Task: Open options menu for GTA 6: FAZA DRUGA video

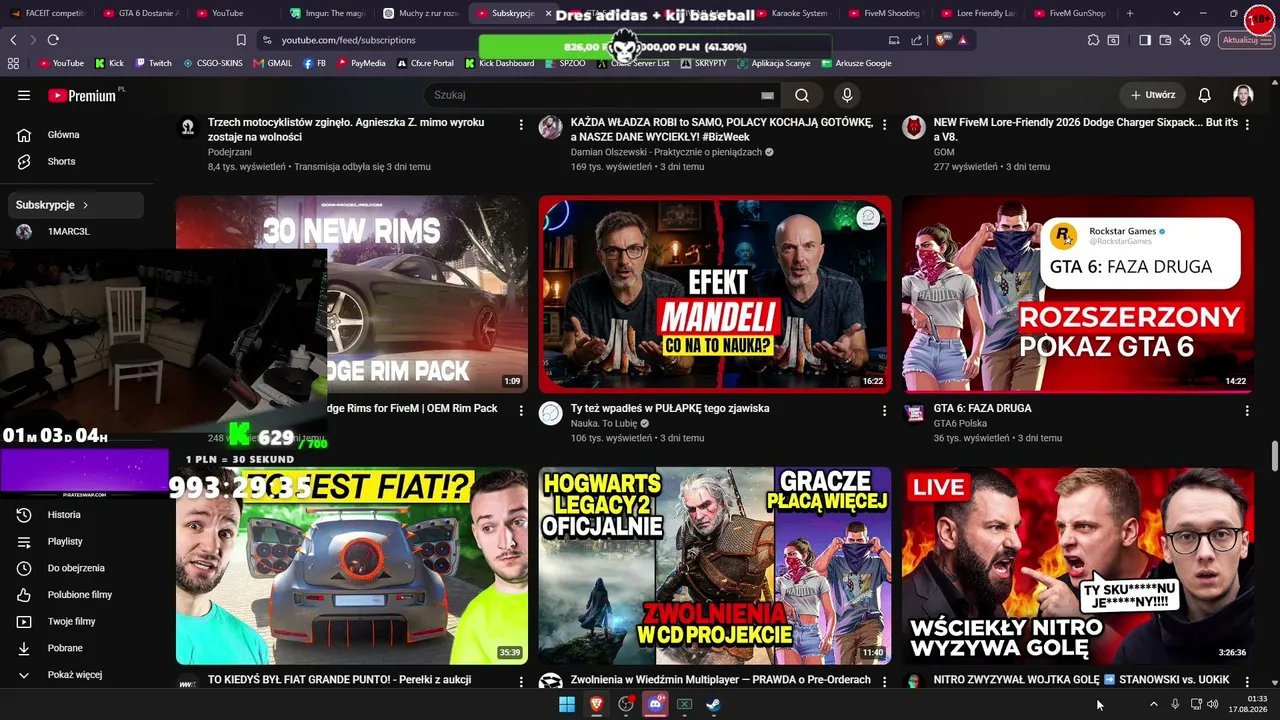Action: pos(1247,411)
